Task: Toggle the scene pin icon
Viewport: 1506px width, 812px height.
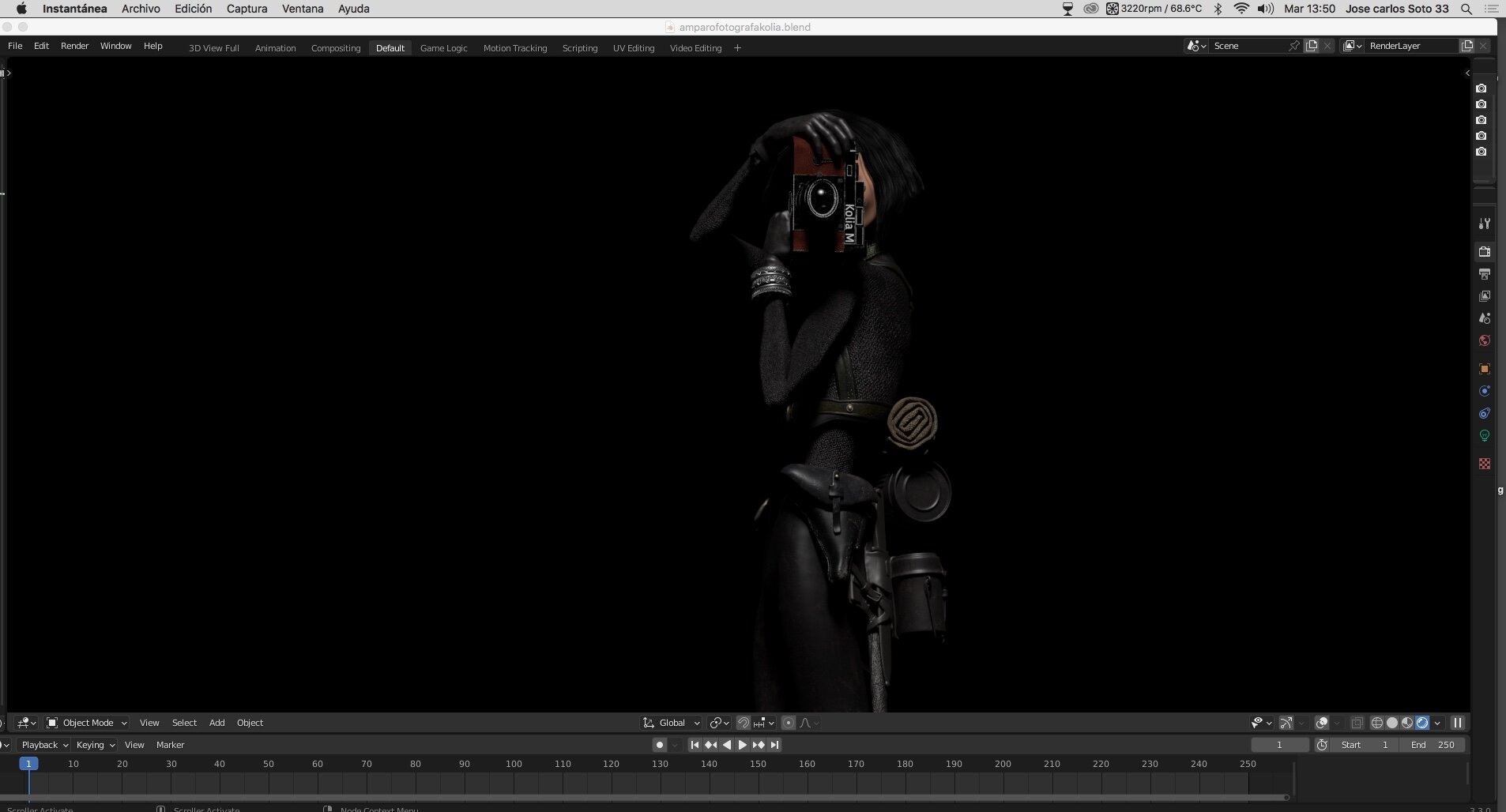Action: pos(1293,46)
